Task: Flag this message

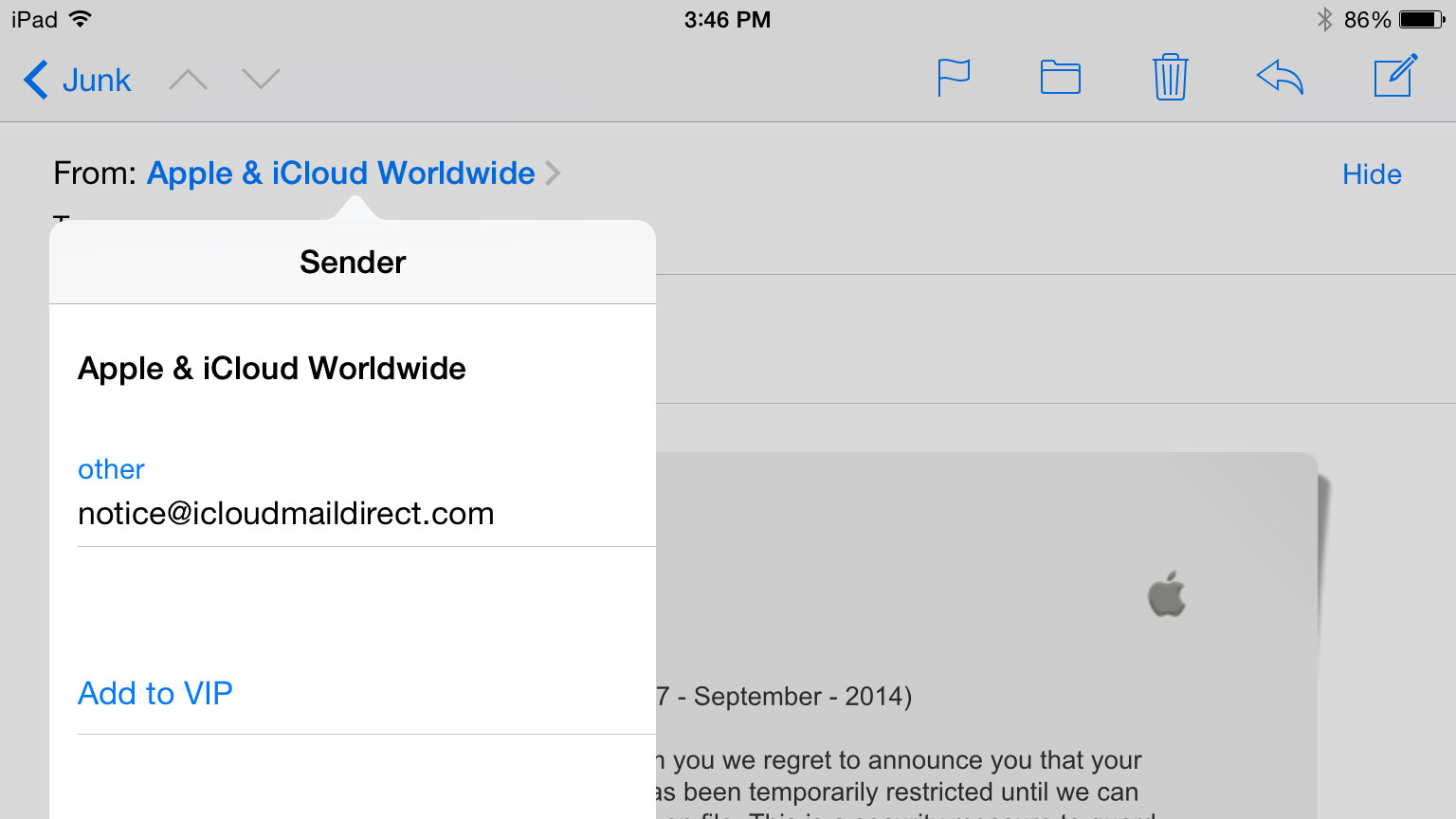Action: (954, 78)
